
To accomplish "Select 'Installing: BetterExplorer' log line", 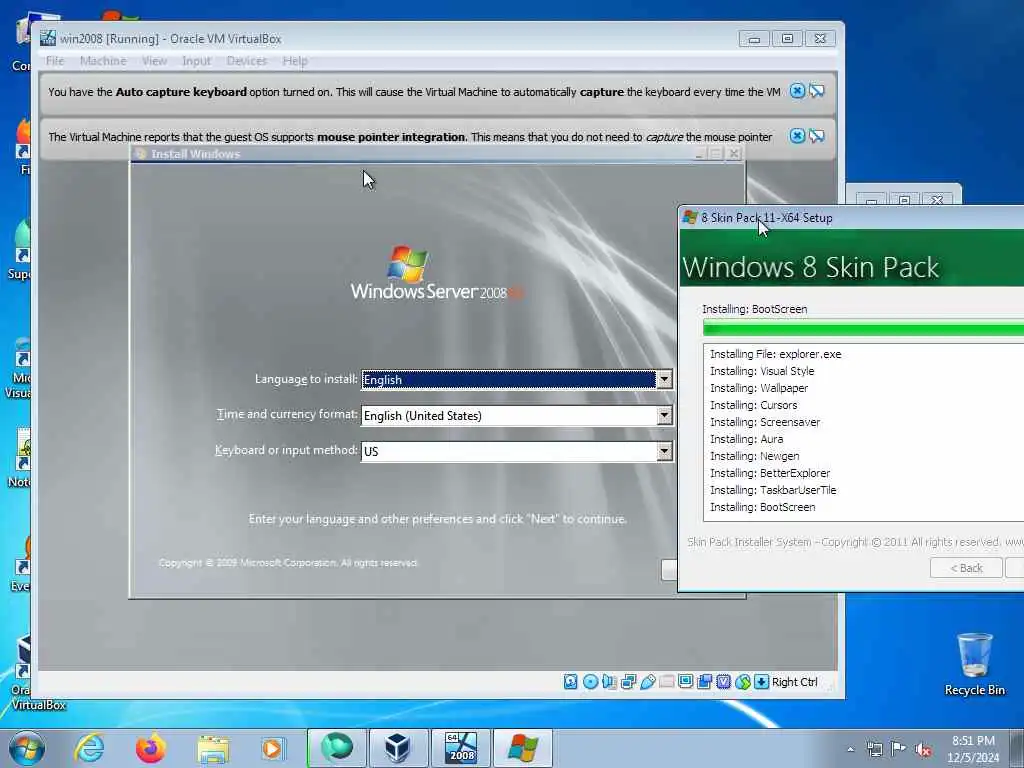I will coord(770,473).
